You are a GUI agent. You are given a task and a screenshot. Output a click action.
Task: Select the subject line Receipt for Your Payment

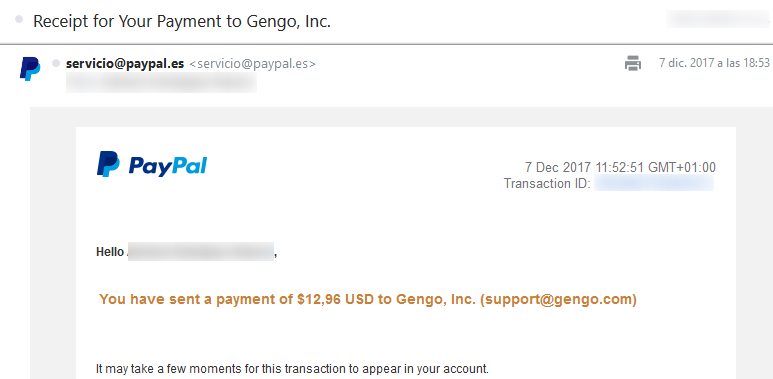point(182,22)
